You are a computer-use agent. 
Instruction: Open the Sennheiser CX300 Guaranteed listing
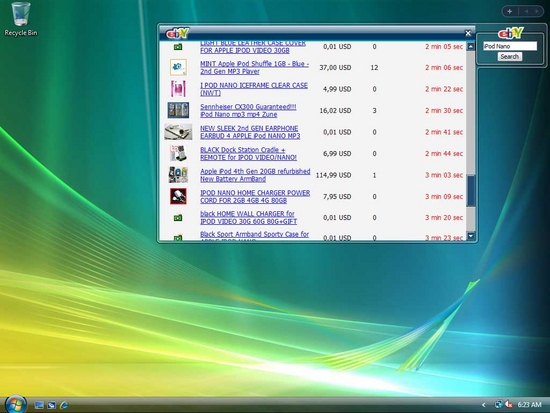(x=248, y=111)
